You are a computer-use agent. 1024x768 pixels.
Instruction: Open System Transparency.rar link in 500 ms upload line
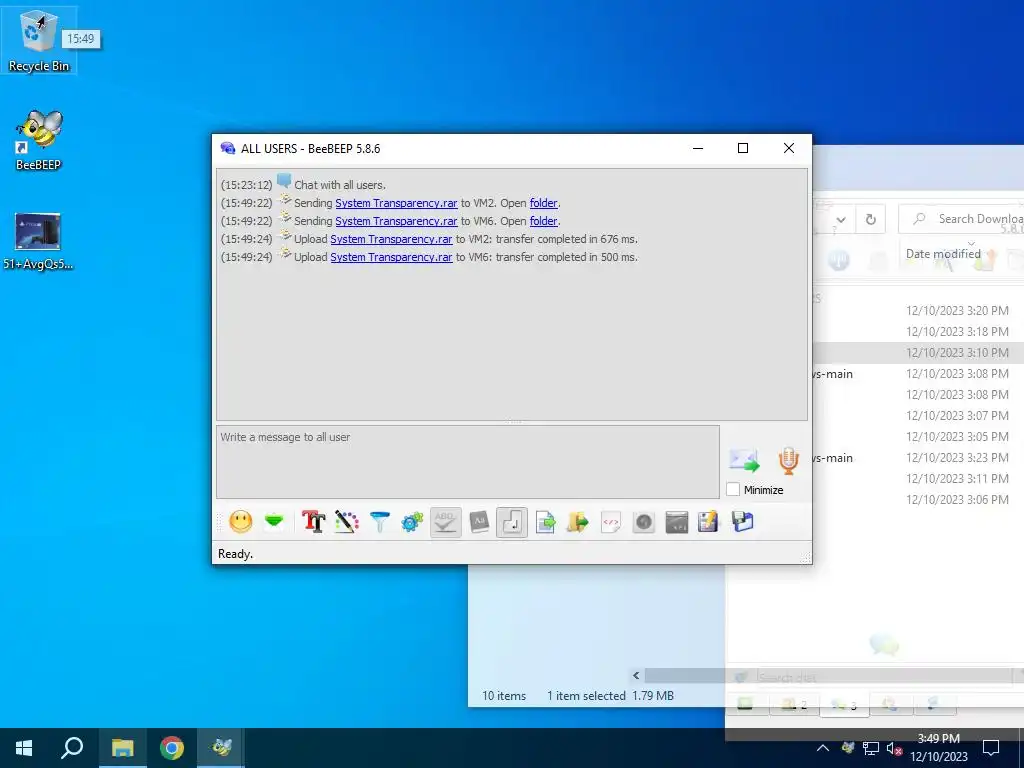click(x=391, y=257)
